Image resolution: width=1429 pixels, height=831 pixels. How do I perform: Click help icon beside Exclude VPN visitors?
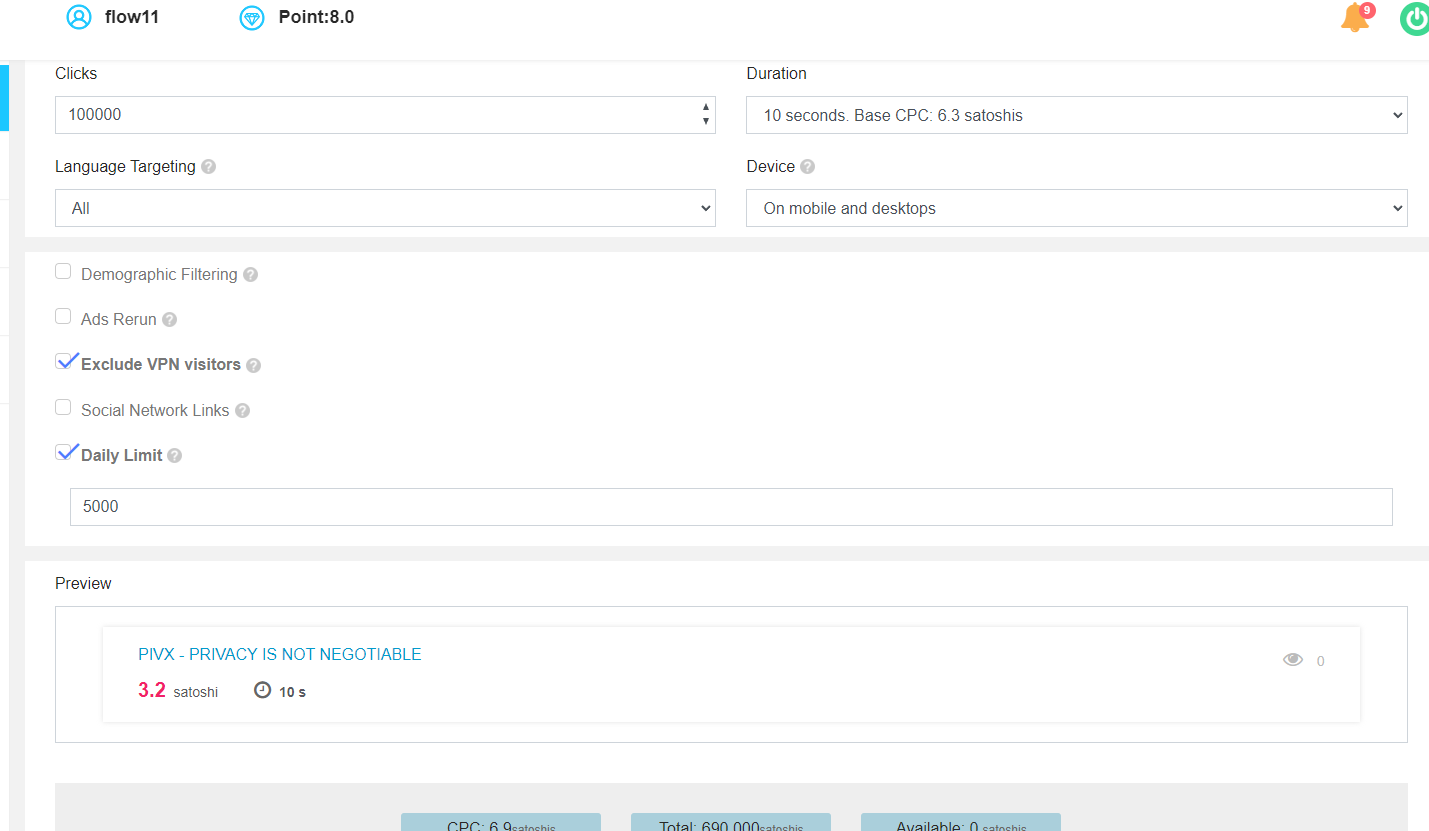253,366
